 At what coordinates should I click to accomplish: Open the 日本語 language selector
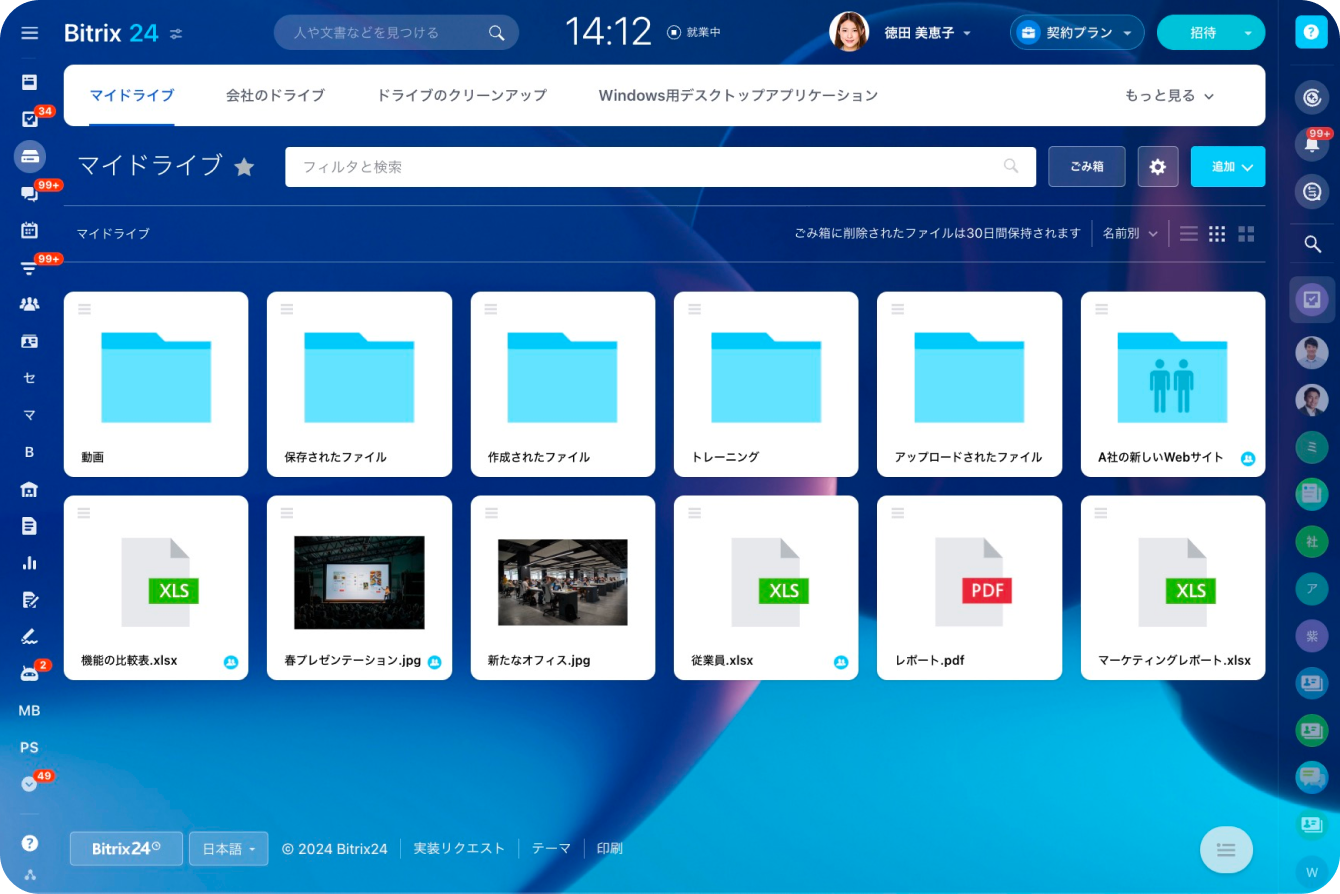coord(228,849)
